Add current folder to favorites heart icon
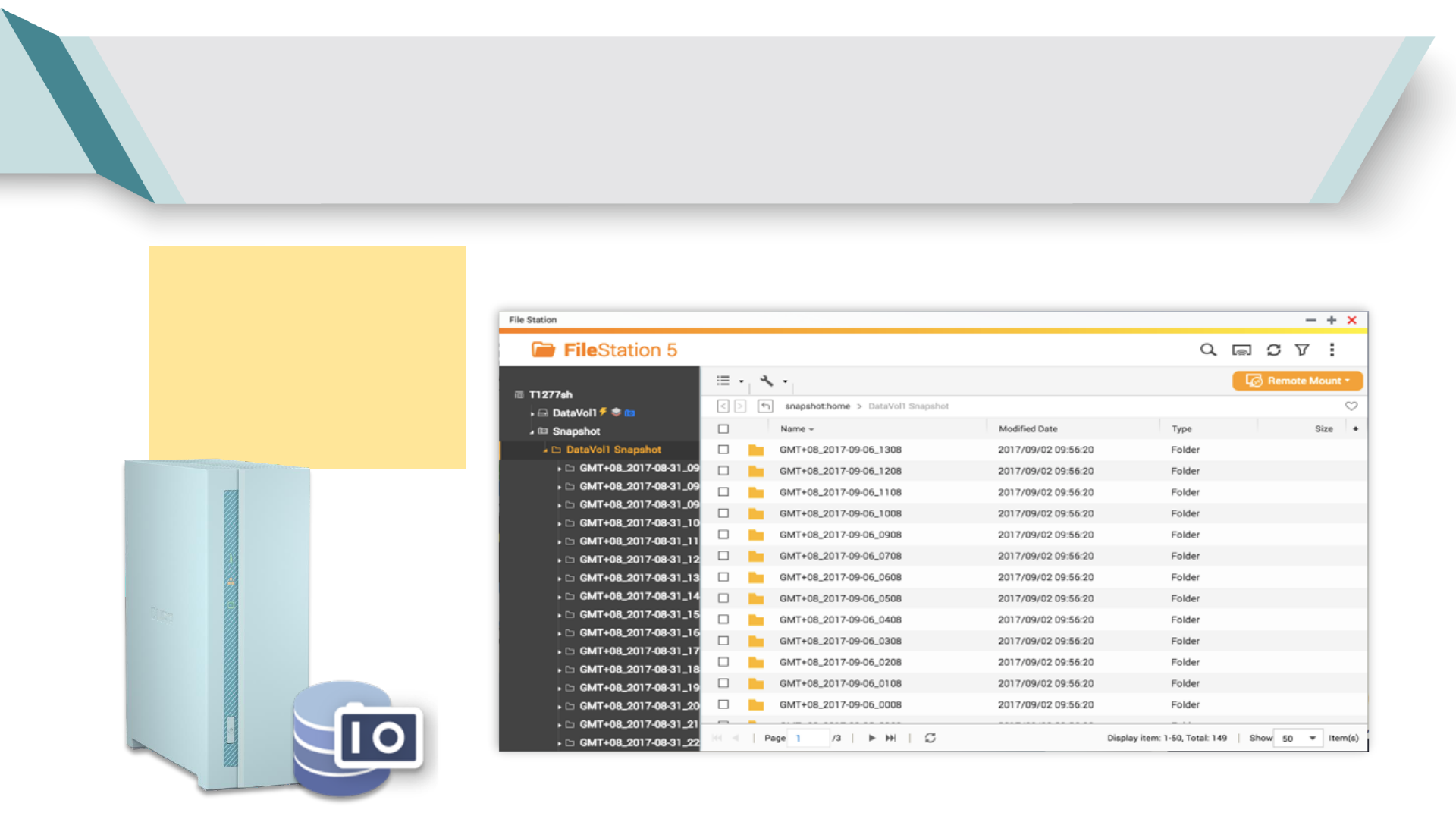This screenshot has width=1456, height=819. [1351, 406]
